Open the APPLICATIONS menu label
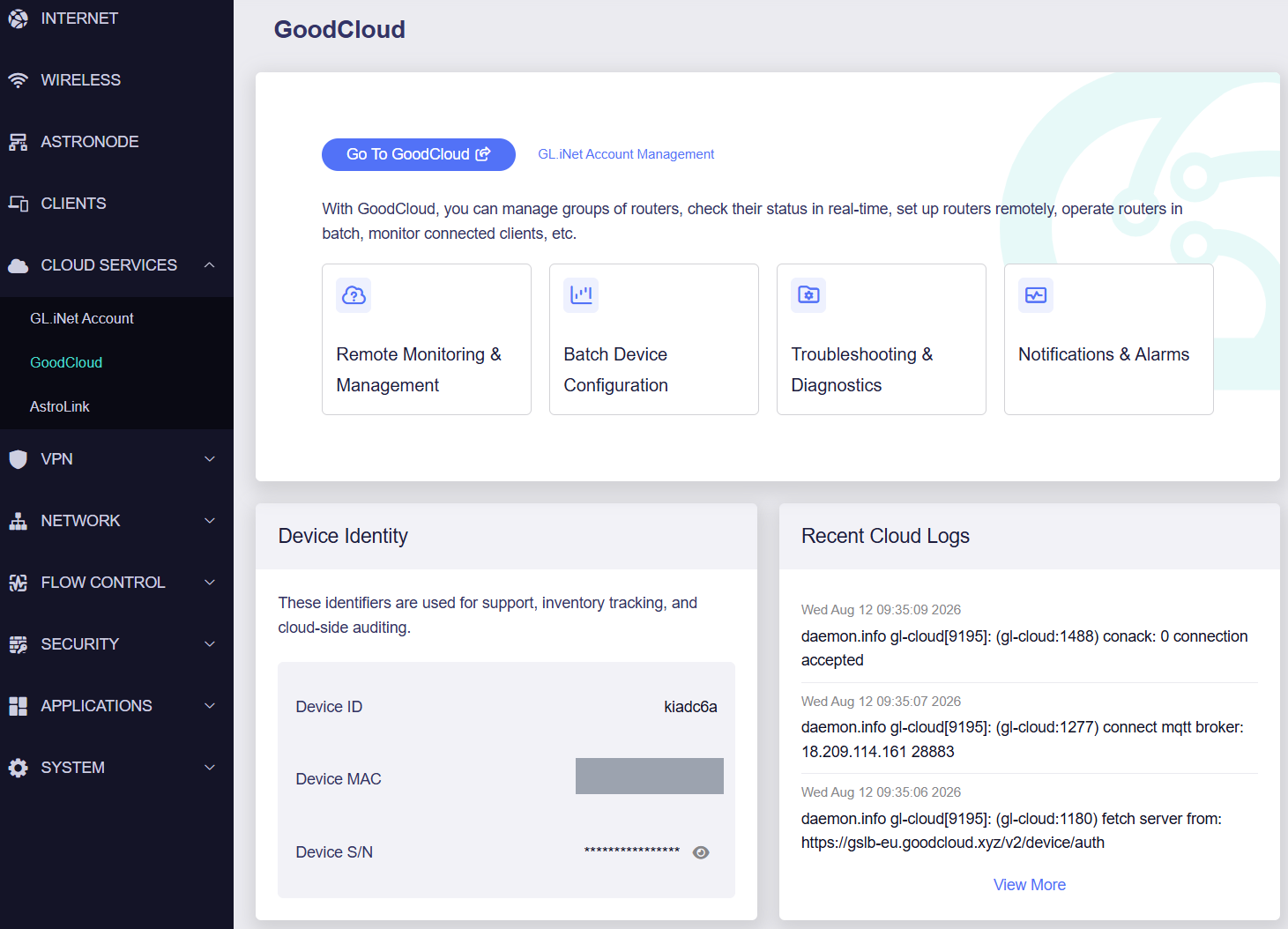1288x929 pixels. click(96, 706)
